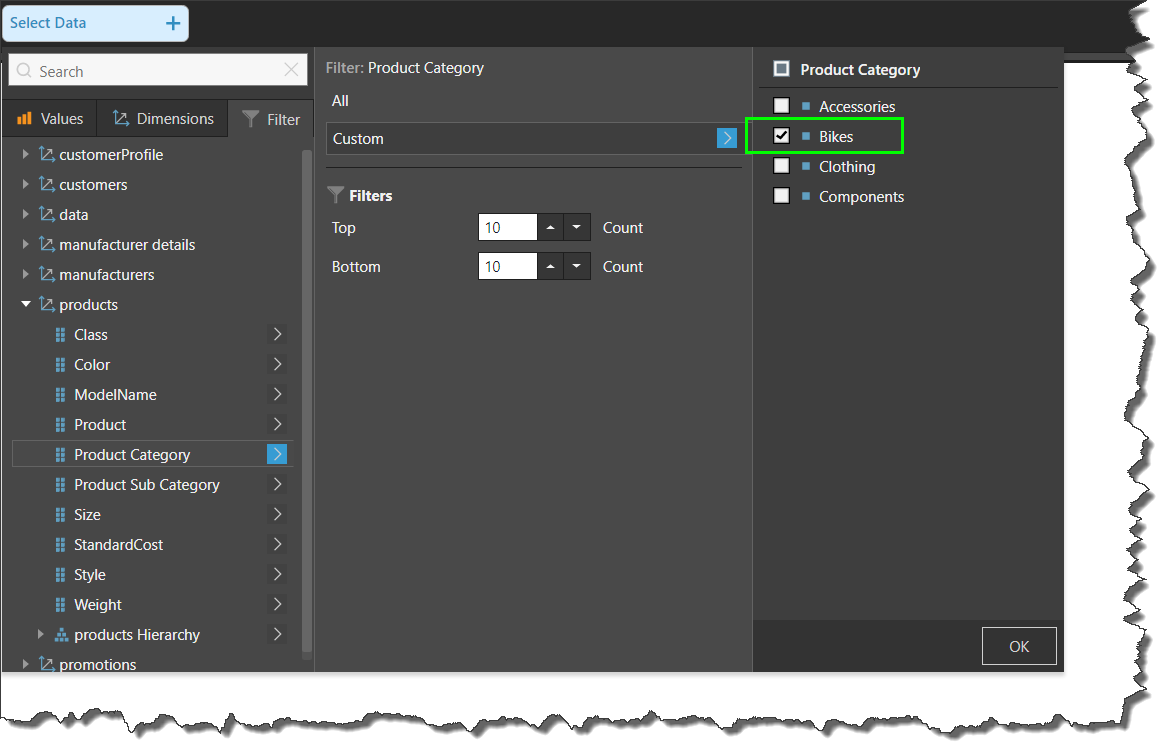The height and width of the screenshot is (755, 1170).
Task: Click the Select Data button
Action: pos(96,23)
